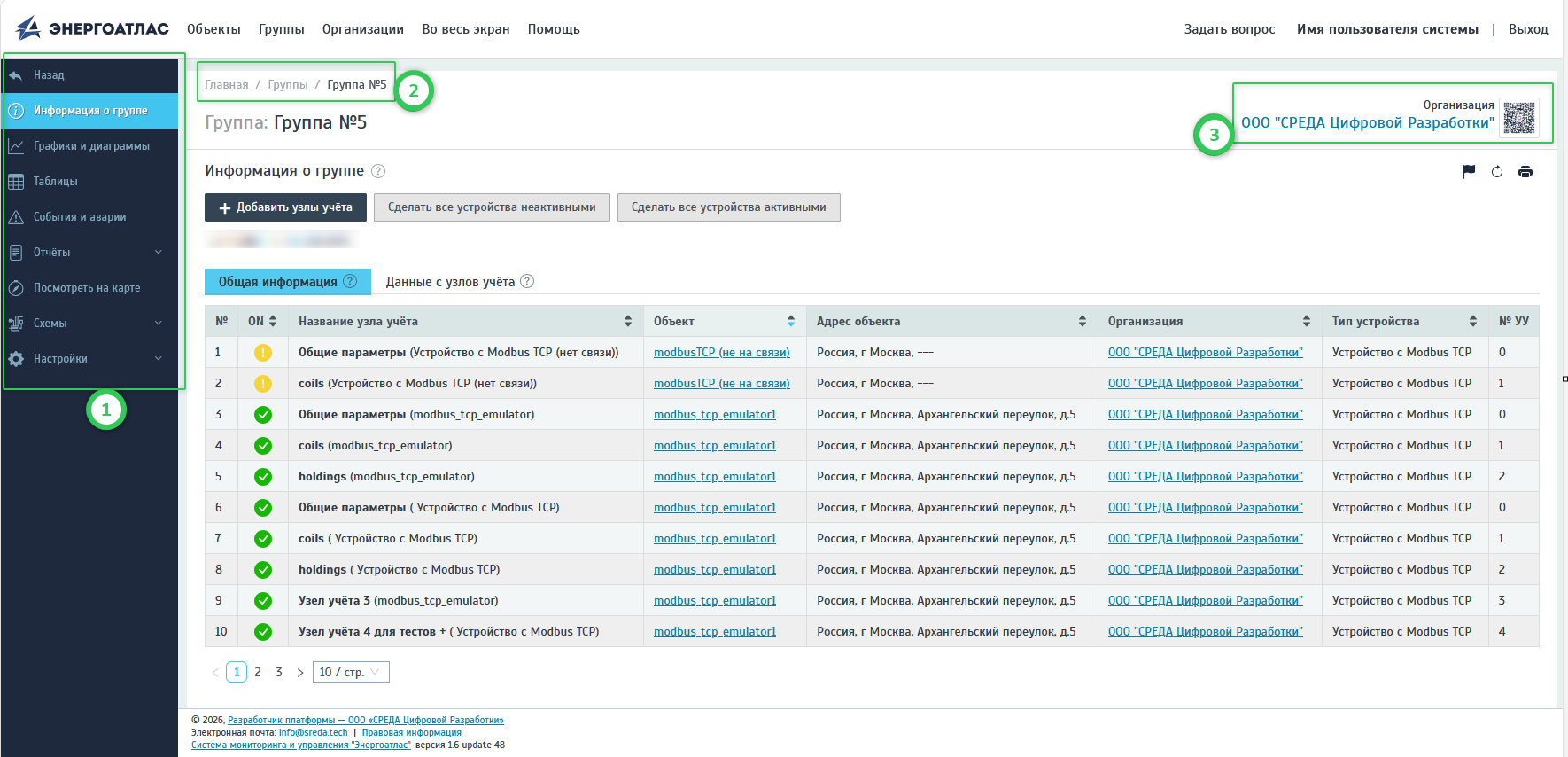Click Главная breadcrumb link
1568x757 pixels.
click(x=227, y=85)
